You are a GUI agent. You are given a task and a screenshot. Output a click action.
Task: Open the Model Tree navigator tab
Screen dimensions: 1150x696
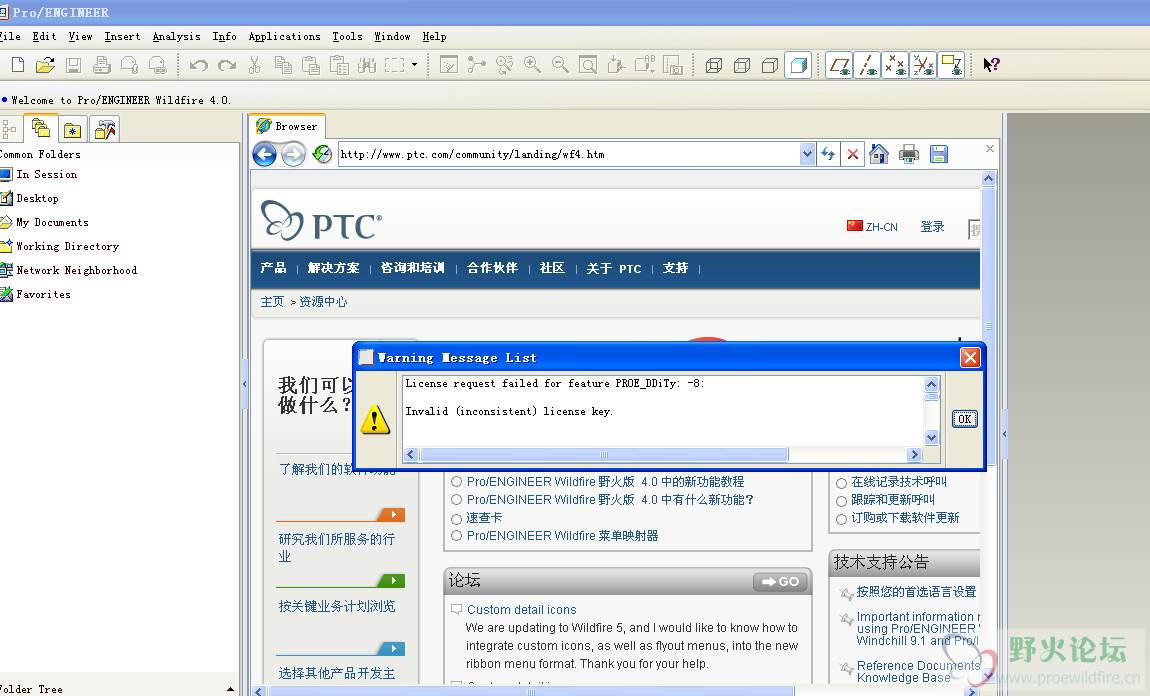click(x=9, y=130)
